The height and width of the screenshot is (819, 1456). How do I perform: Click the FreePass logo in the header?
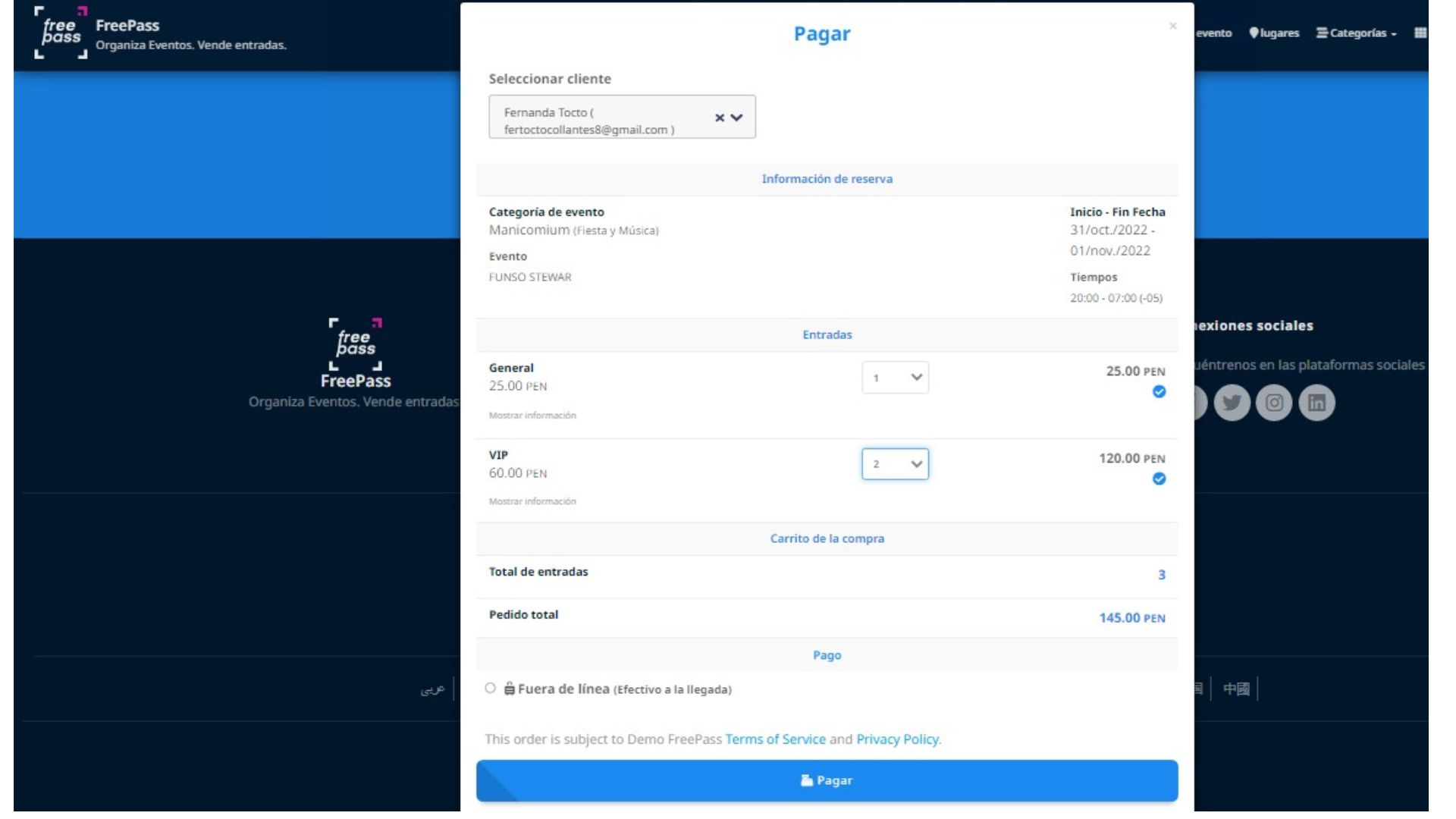click(61, 33)
